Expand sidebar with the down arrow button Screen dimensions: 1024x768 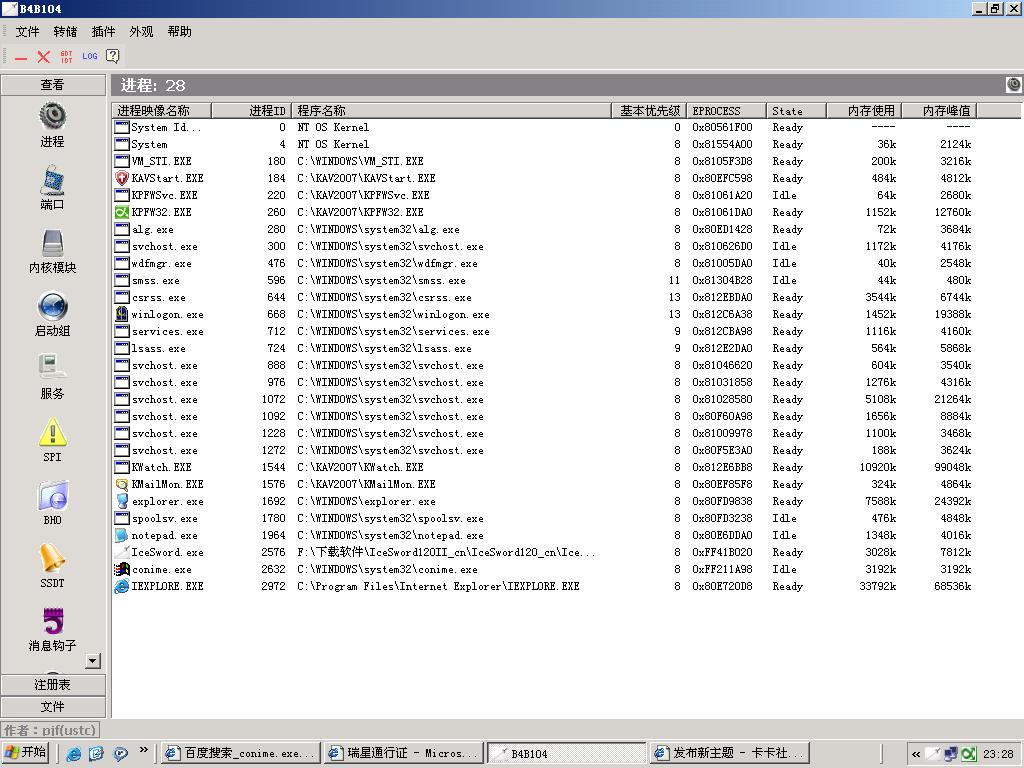point(93,661)
